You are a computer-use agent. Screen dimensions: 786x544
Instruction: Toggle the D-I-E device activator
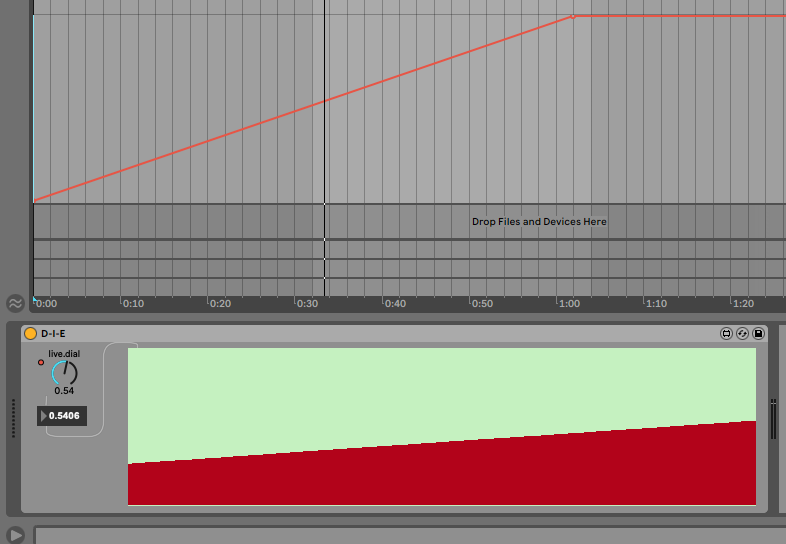point(31,333)
